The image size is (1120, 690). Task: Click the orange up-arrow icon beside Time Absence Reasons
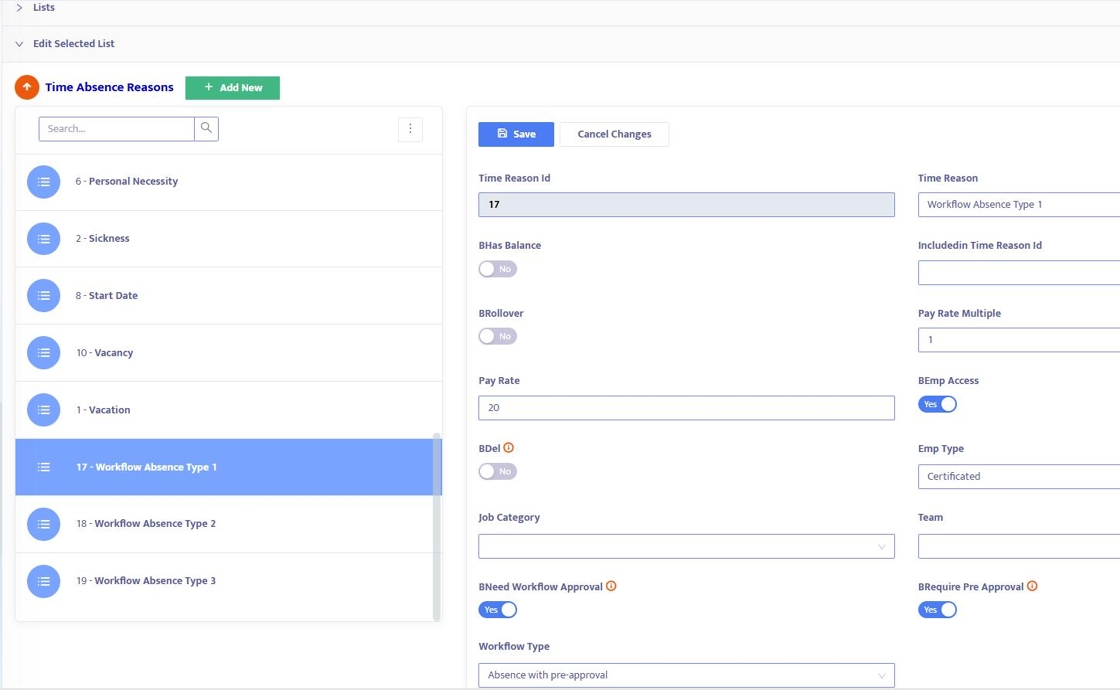27,87
